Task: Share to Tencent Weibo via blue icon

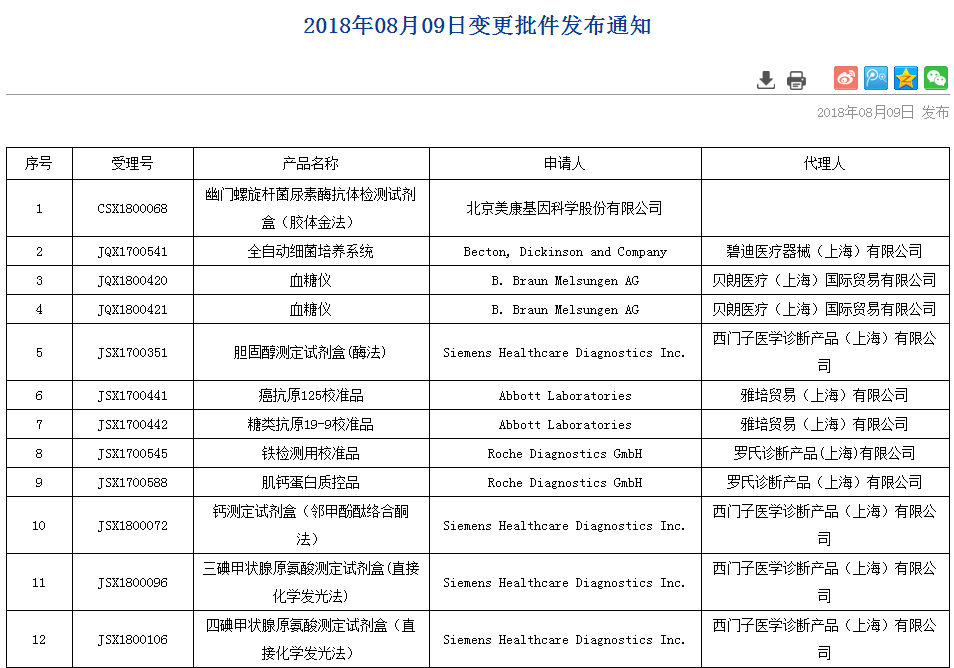Action: pyautogui.click(x=876, y=78)
